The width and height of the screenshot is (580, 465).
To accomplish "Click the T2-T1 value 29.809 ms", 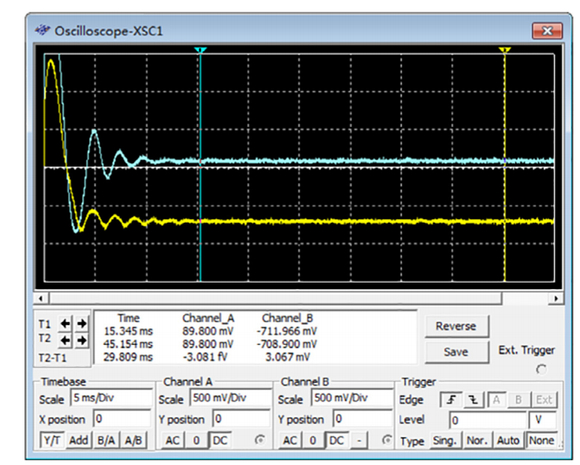I will (128, 357).
